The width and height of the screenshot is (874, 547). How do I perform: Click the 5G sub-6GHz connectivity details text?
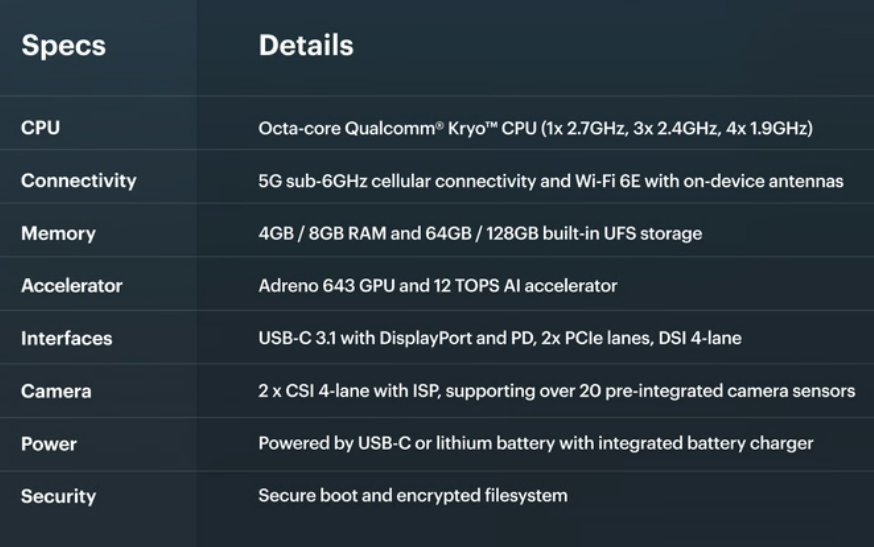click(551, 181)
